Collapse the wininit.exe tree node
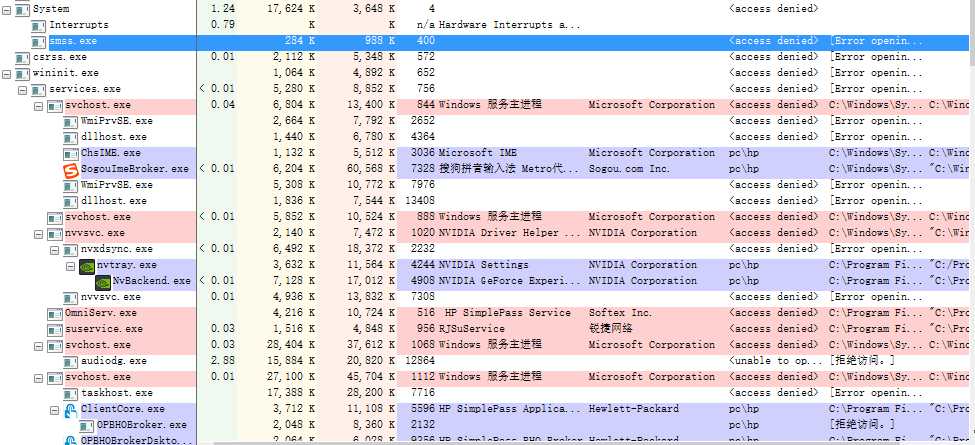This screenshot has width=975, height=445. point(6,73)
